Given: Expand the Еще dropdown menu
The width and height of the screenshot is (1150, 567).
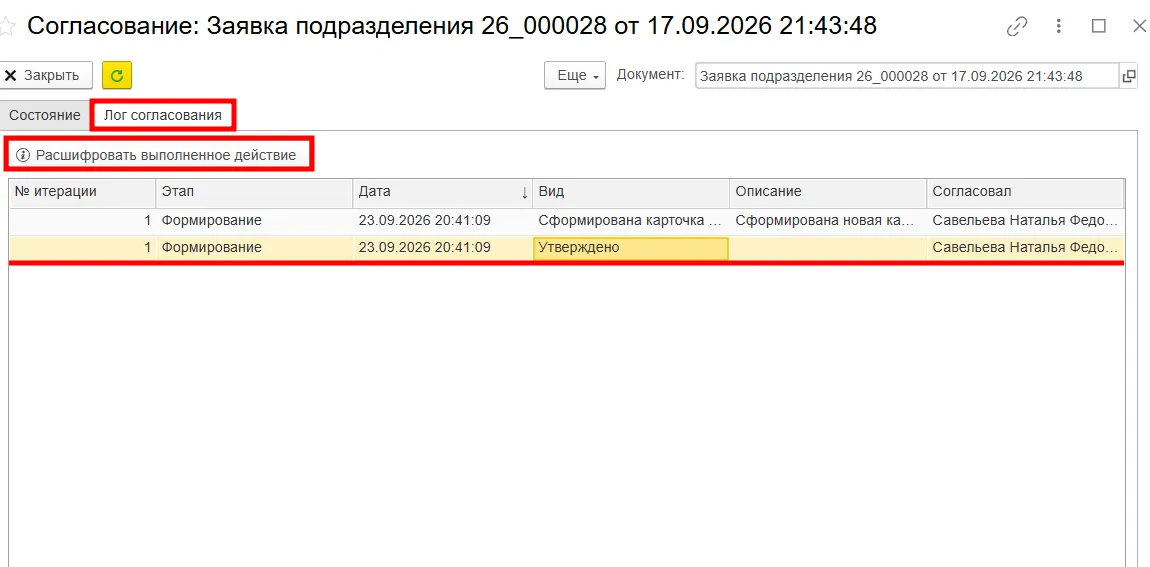Looking at the screenshot, I should (x=575, y=75).
